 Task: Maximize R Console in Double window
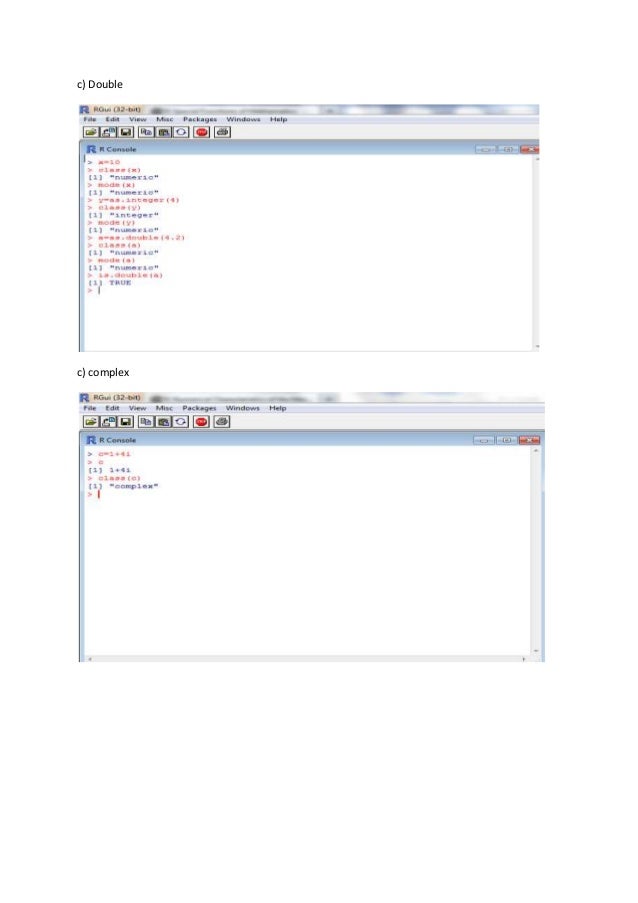[x=507, y=150]
